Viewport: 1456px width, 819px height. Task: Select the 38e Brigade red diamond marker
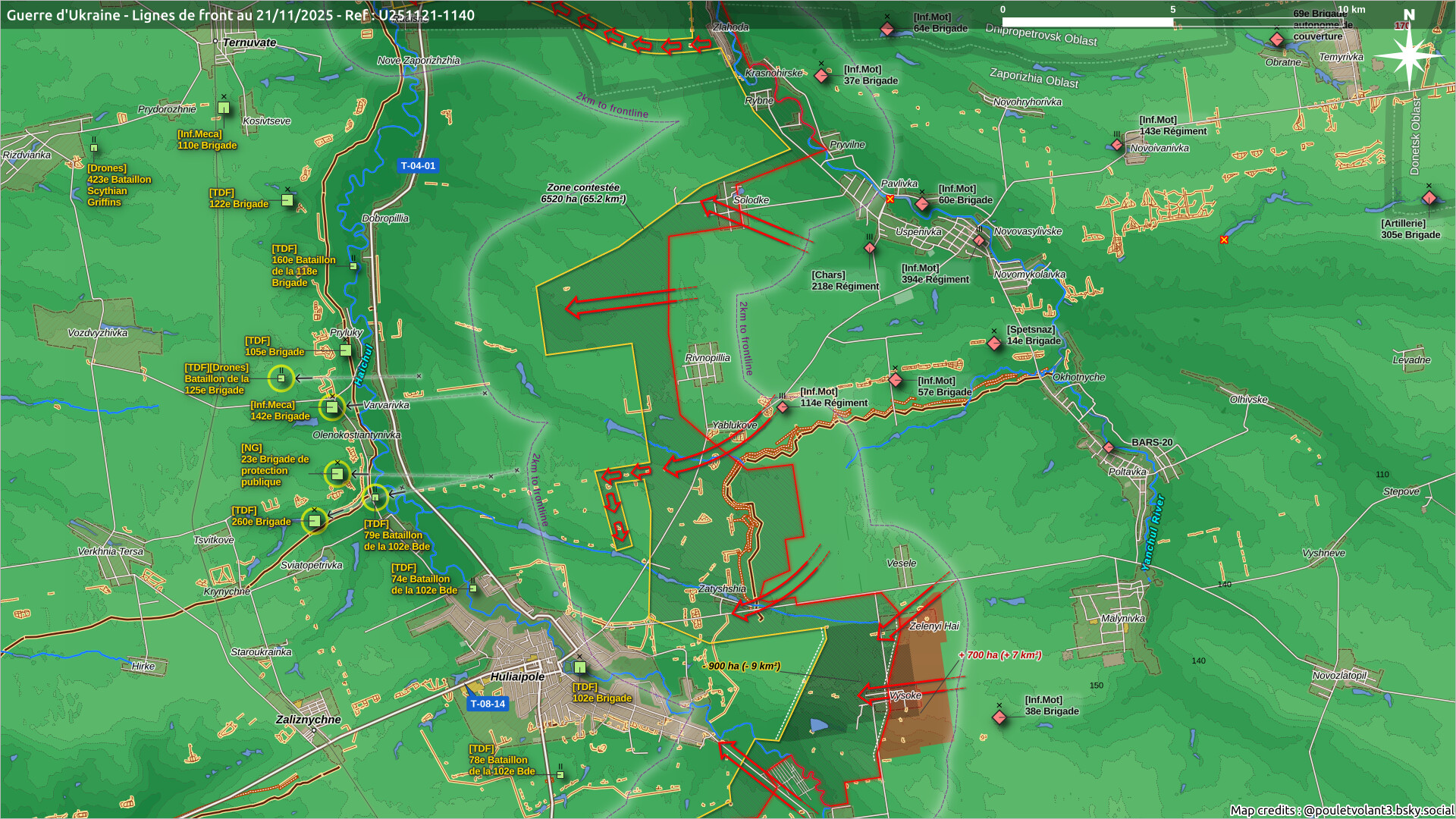[x=999, y=717]
